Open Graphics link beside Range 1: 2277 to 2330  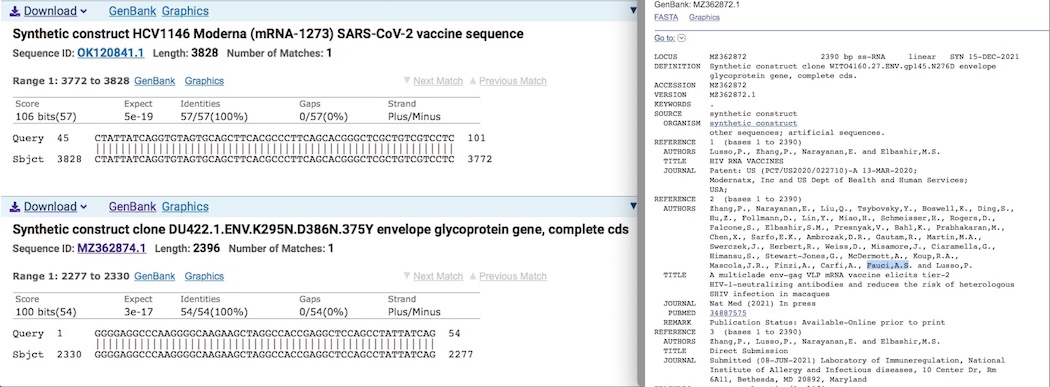coord(204,276)
